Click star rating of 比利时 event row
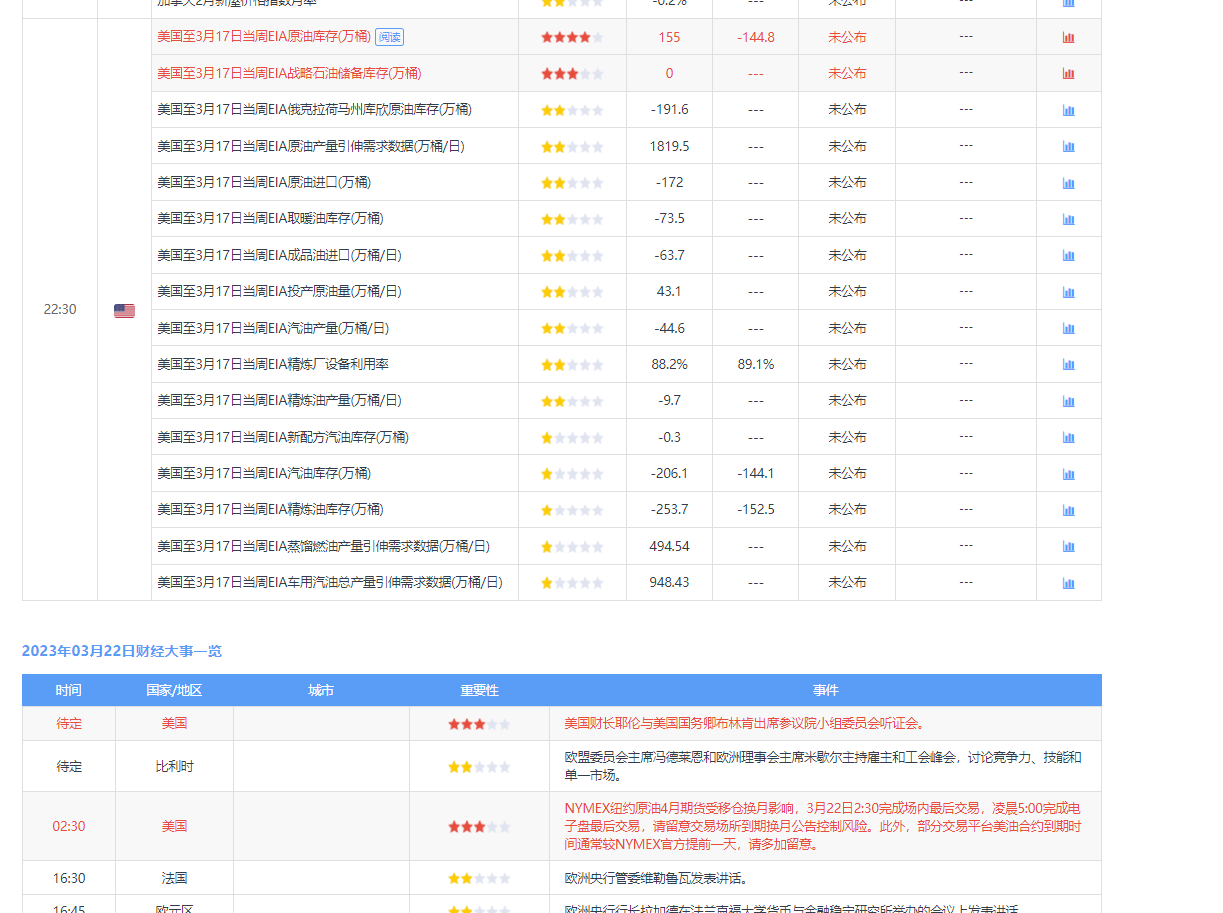The height and width of the screenshot is (913, 1223). click(479, 767)
